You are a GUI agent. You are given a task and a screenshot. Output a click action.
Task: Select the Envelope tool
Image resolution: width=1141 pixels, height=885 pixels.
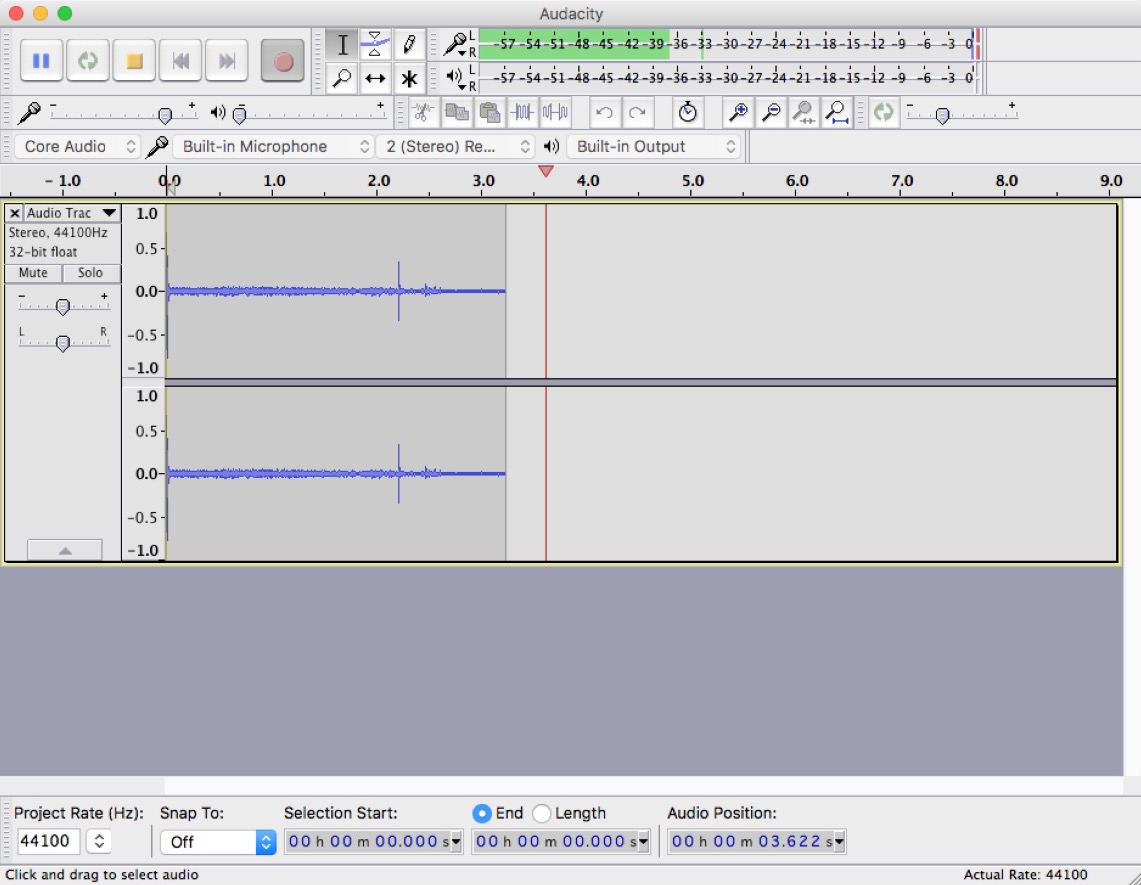click(375, 44)
